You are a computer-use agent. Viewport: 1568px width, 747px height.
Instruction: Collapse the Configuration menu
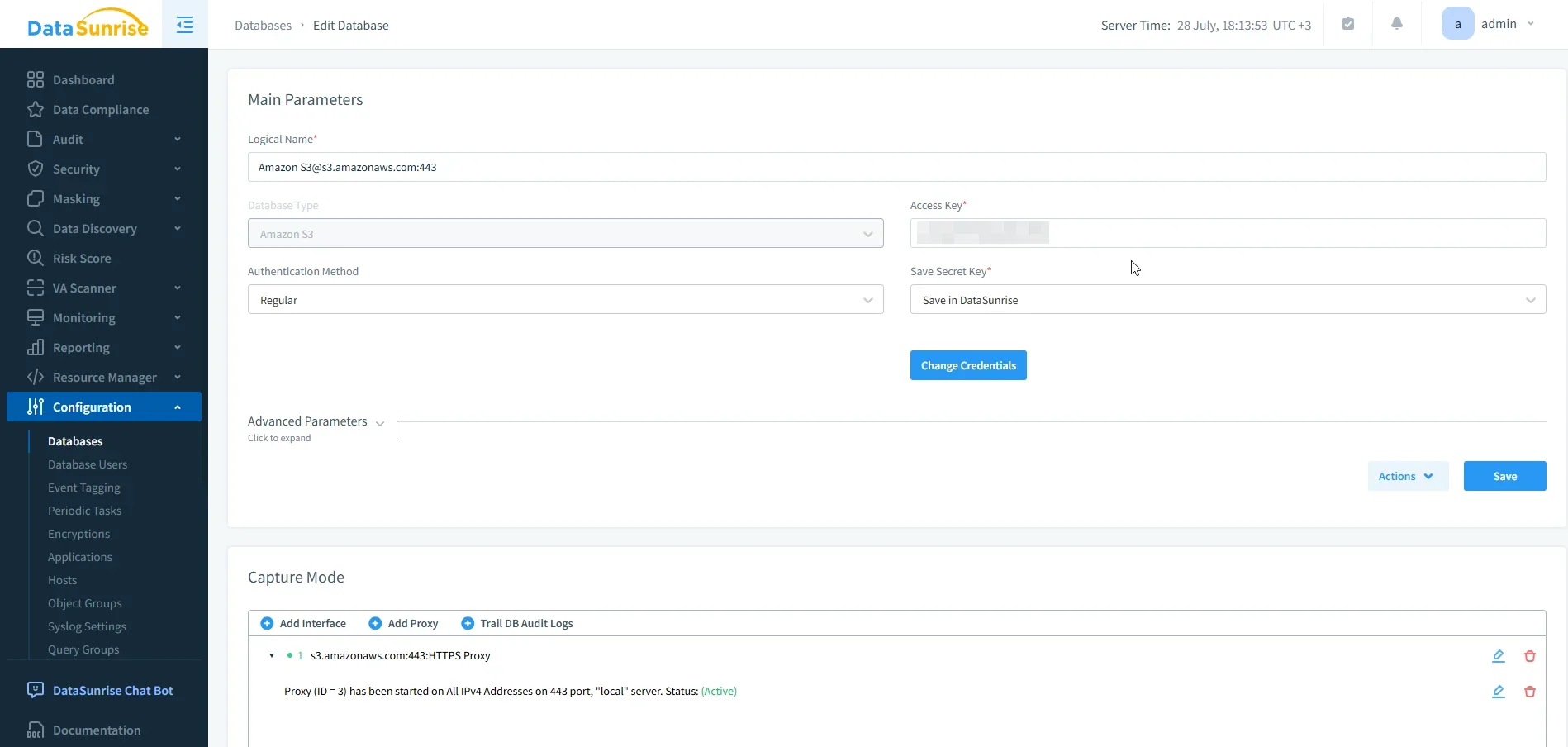tap(90, 407)
